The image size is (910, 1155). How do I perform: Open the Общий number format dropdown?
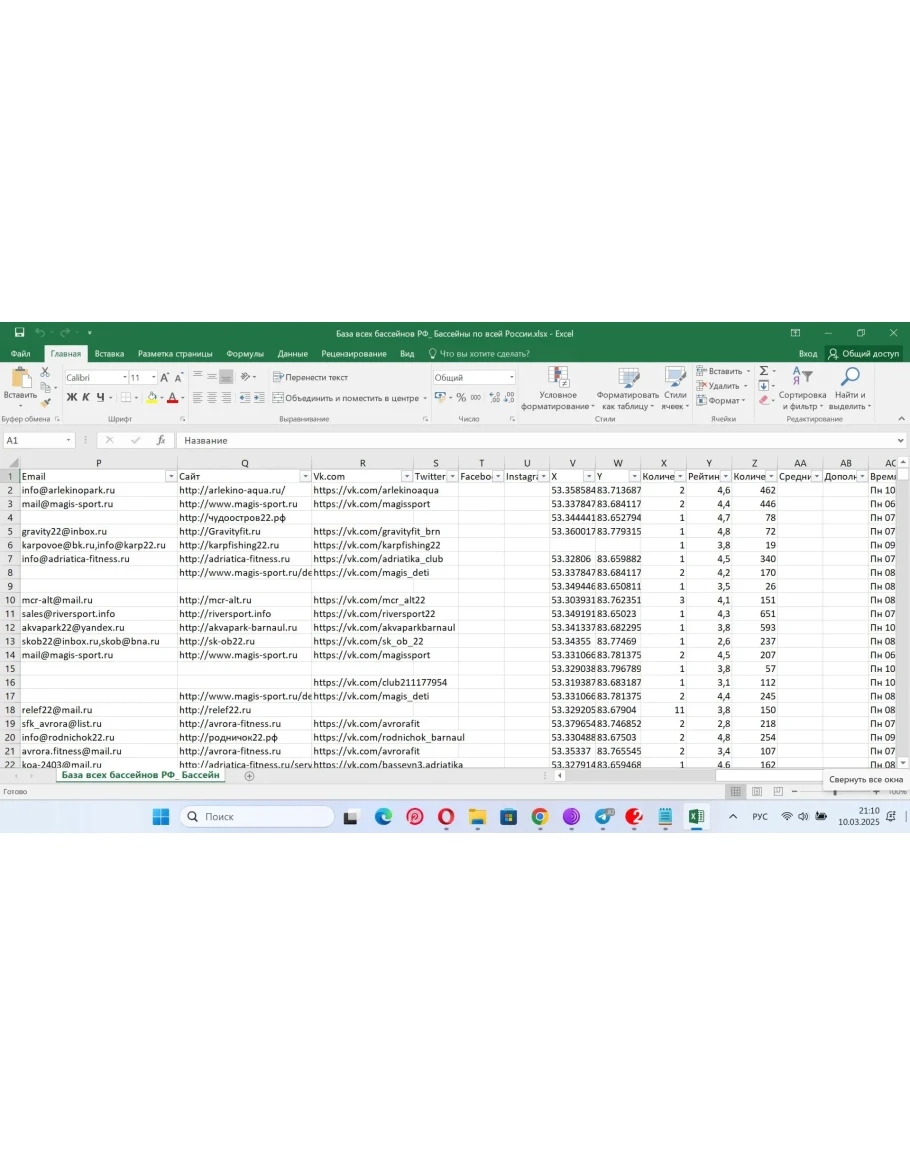[511, 377]
